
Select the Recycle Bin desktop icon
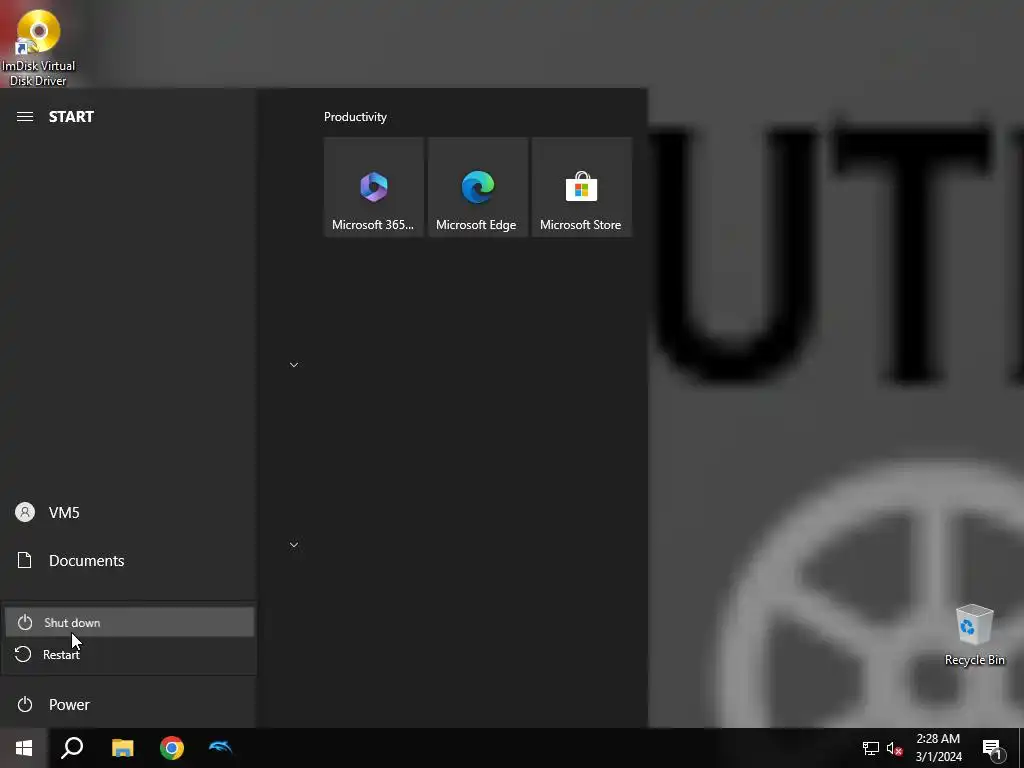[974, 635]
